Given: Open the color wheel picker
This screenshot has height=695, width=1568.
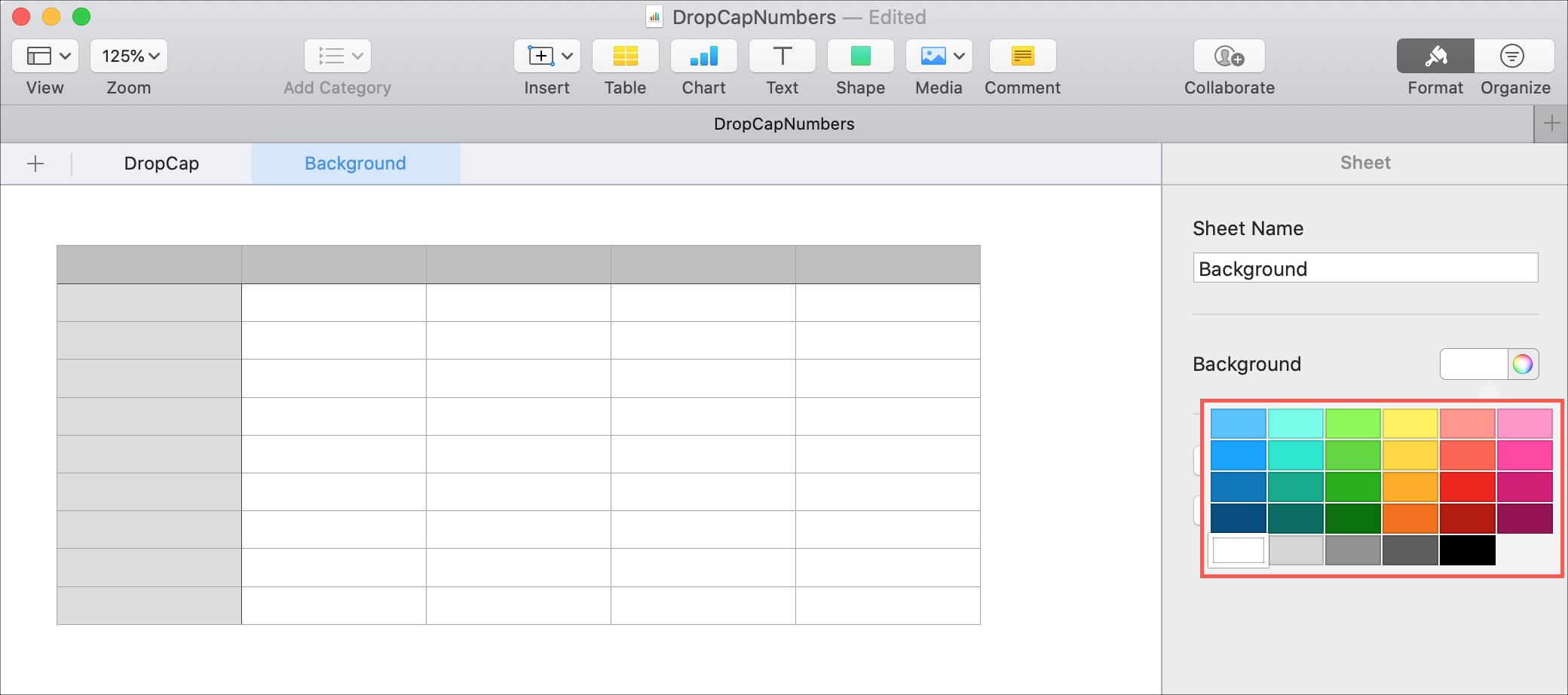Looking at the screenshot, I should (1523, 364).
